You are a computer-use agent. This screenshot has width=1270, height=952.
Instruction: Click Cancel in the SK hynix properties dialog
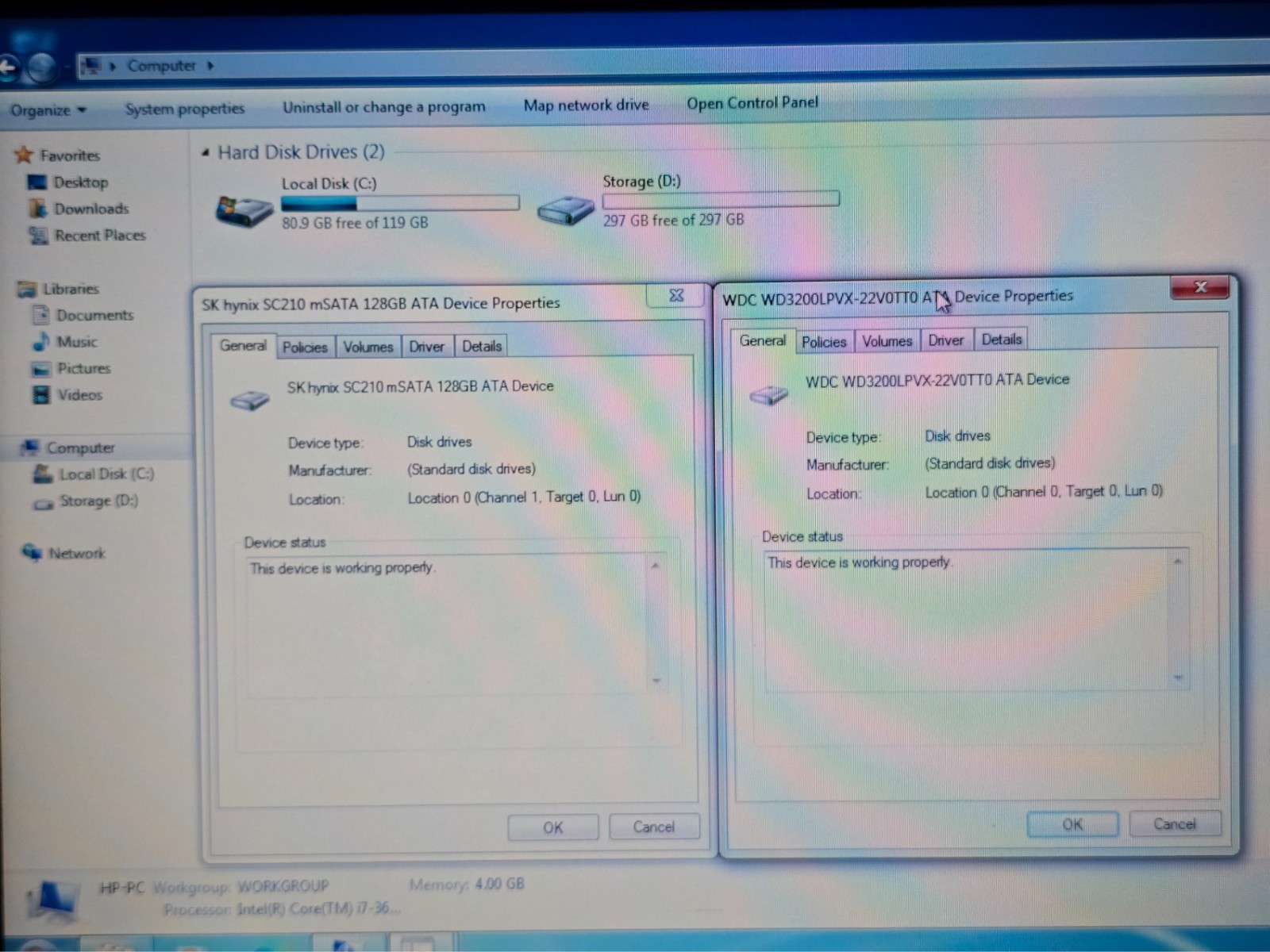[x=654, y=827]
